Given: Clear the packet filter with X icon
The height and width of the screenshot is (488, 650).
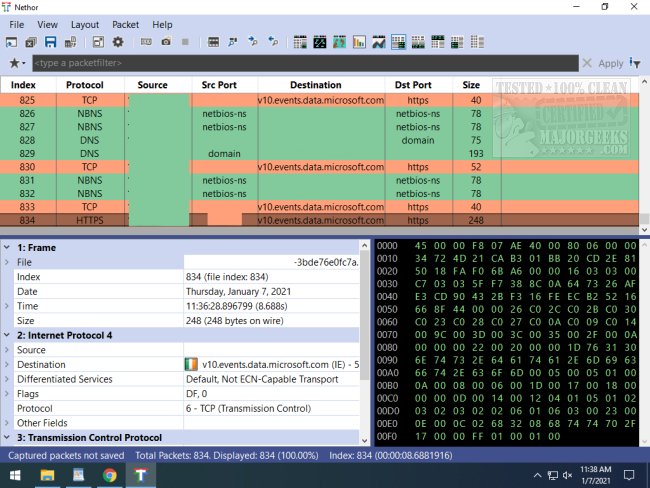Looking at the screenshot, I should 586,63.
